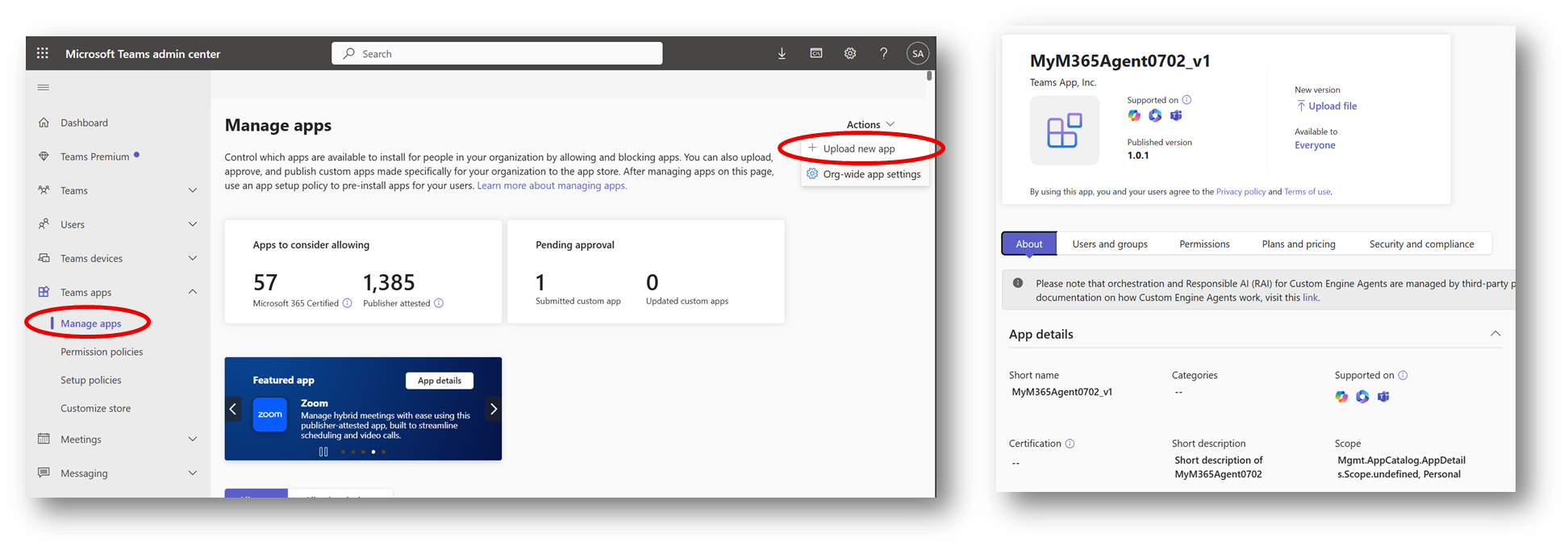This screenshot has width=1568, height=550.
Task: Click in the Search box
Action: click(497, 53)
